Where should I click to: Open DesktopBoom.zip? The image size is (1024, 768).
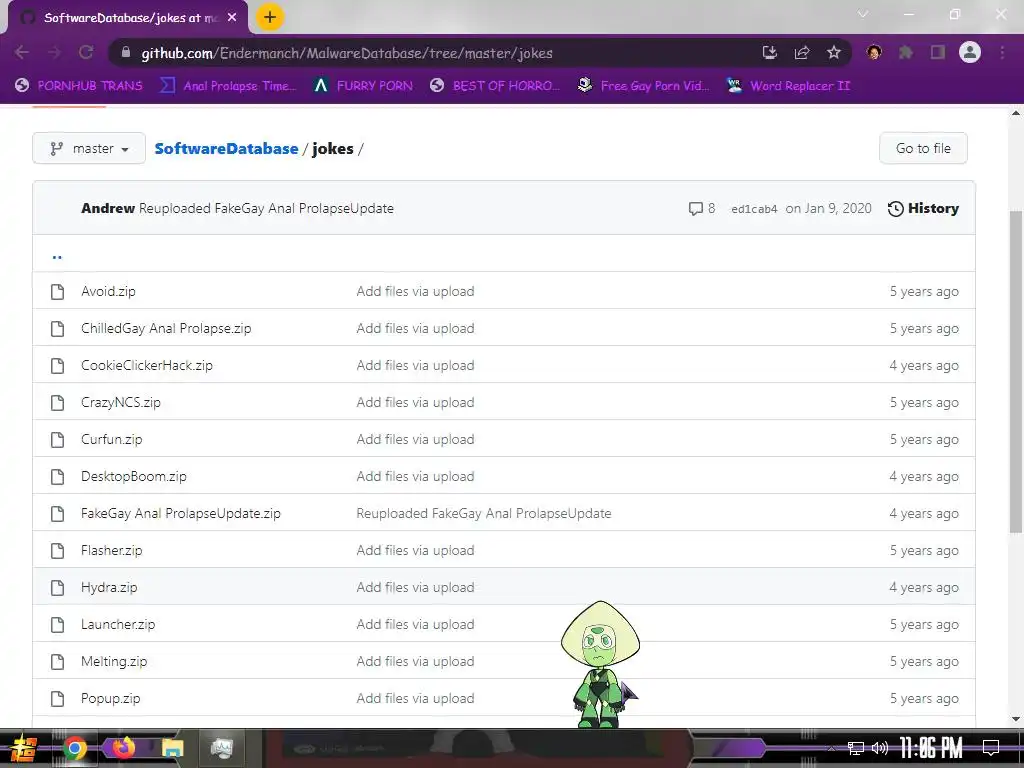[x=134, y=477]
